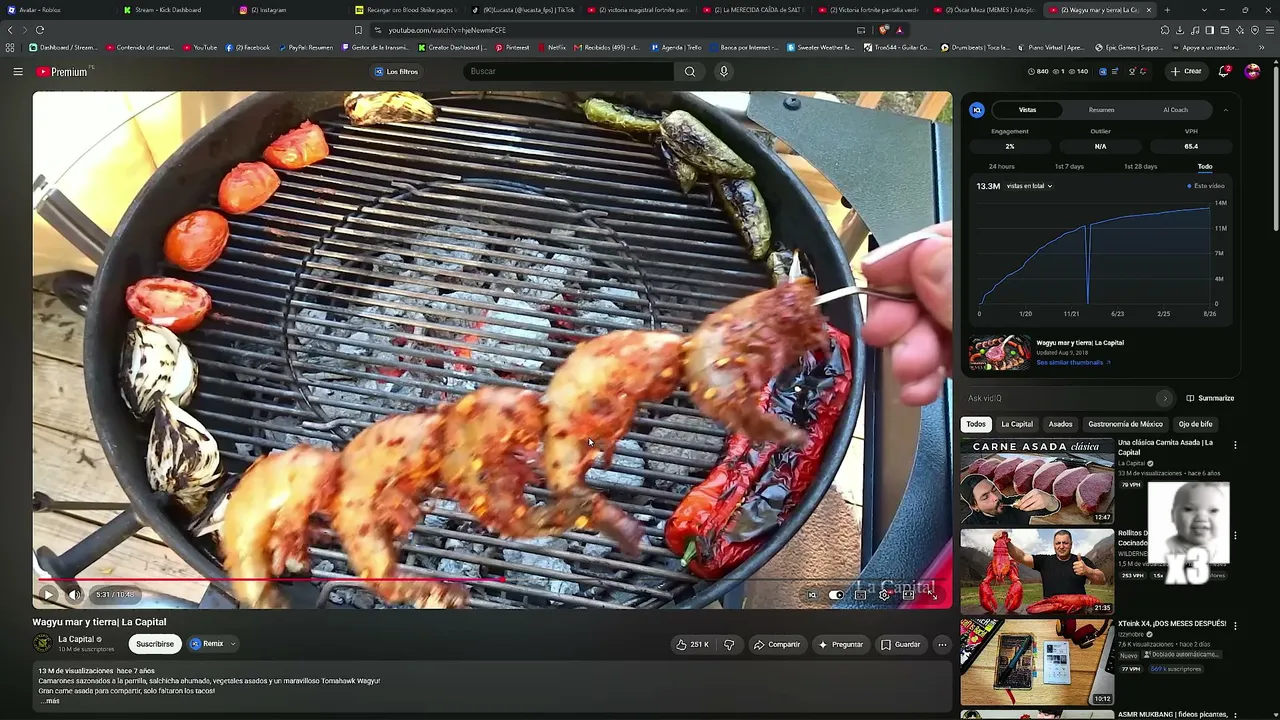The height and width of the screenshot is (720, 1280).
Task: Dislike this video
Action: [x=729, y=645]
